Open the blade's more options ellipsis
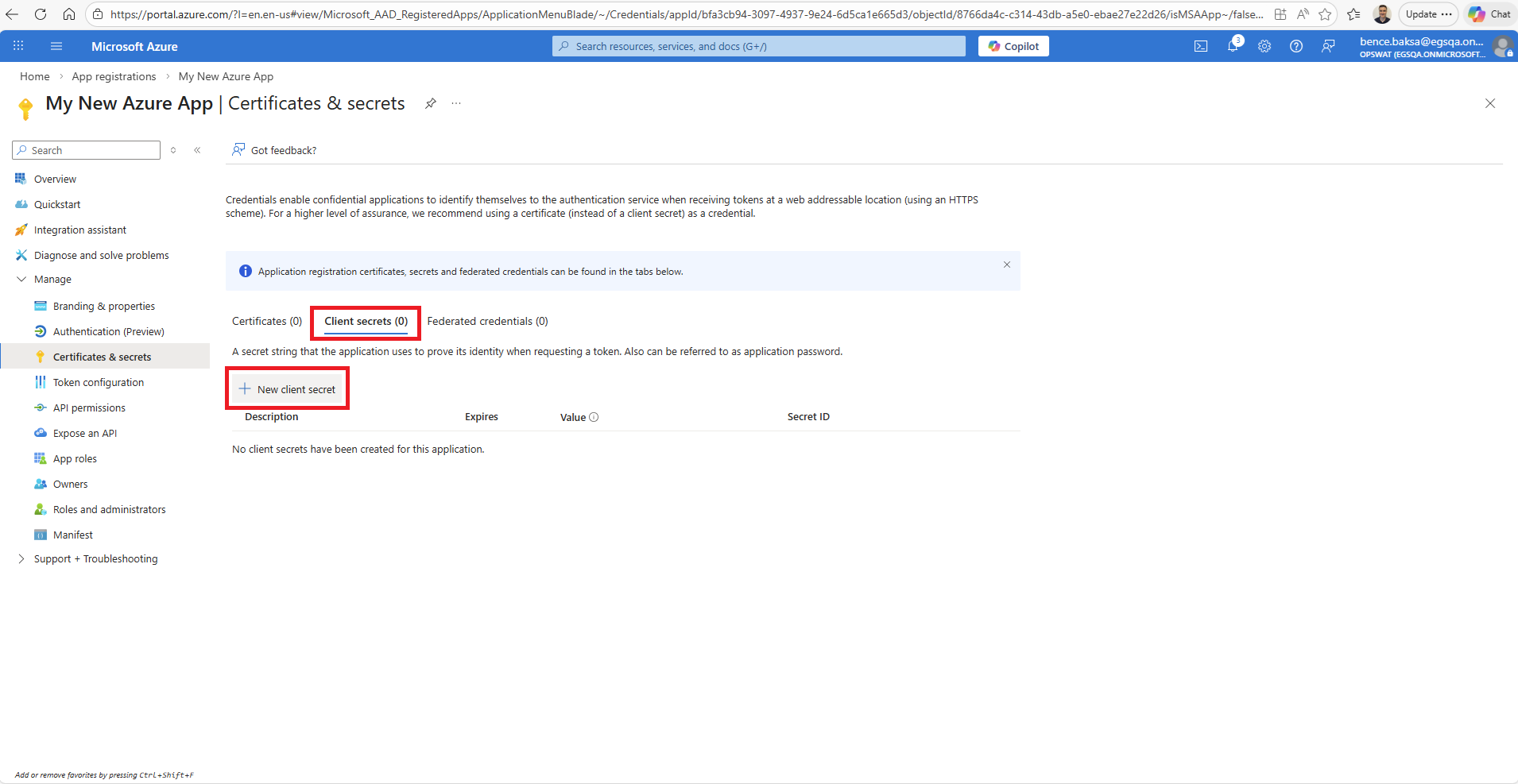The image size is (1518, 784). click(456, 103)
